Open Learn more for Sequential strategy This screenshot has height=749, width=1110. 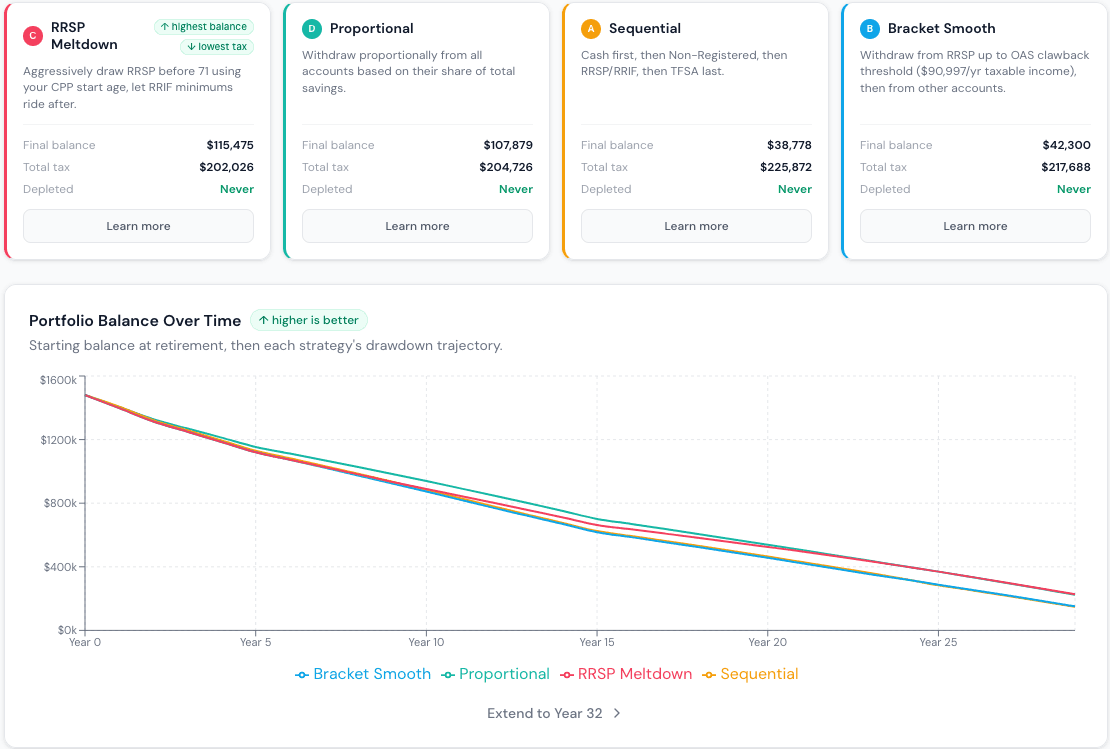696,226
